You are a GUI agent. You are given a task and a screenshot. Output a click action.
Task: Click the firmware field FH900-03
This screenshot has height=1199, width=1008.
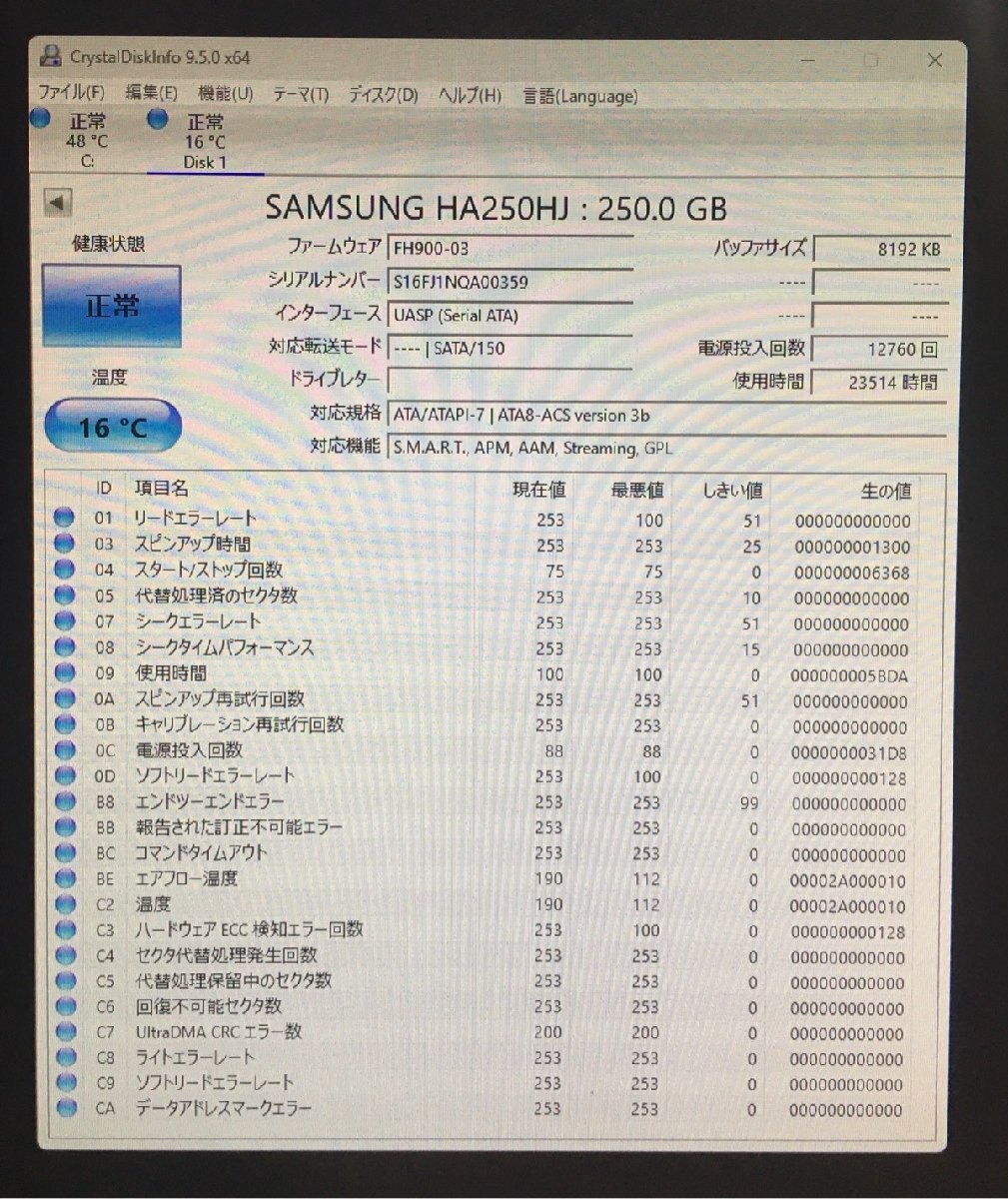pos(509,248)
